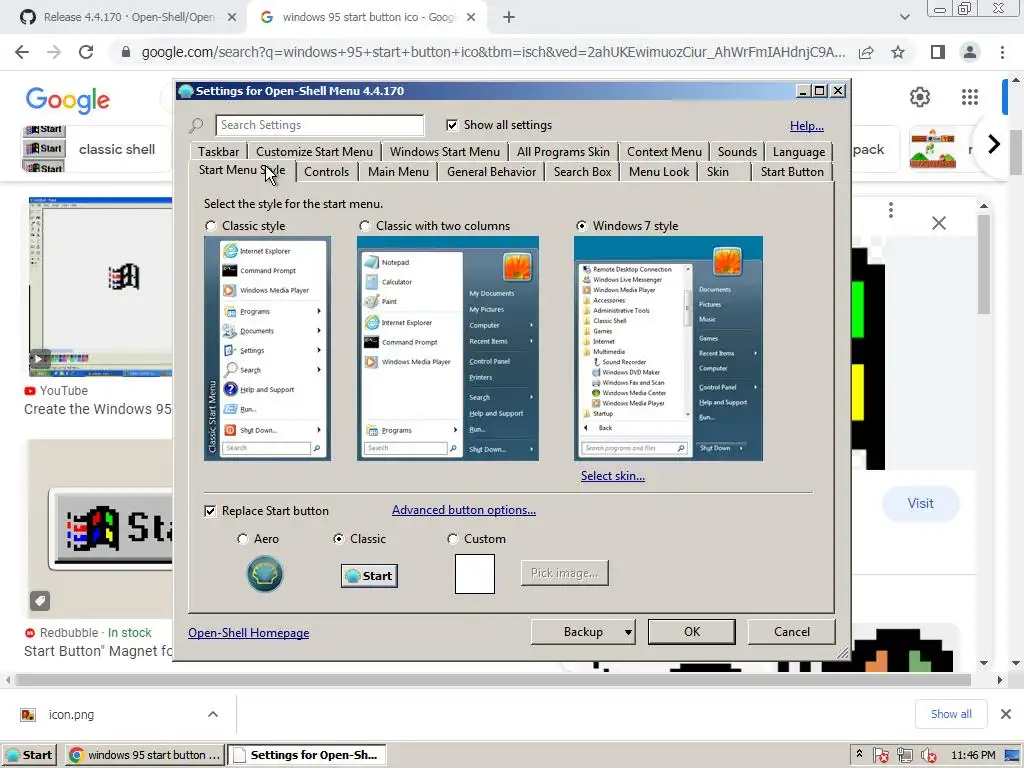Select the Classic style menu preview image
This screenshot has width=1024, height=768.
click(x=267, y=349)
